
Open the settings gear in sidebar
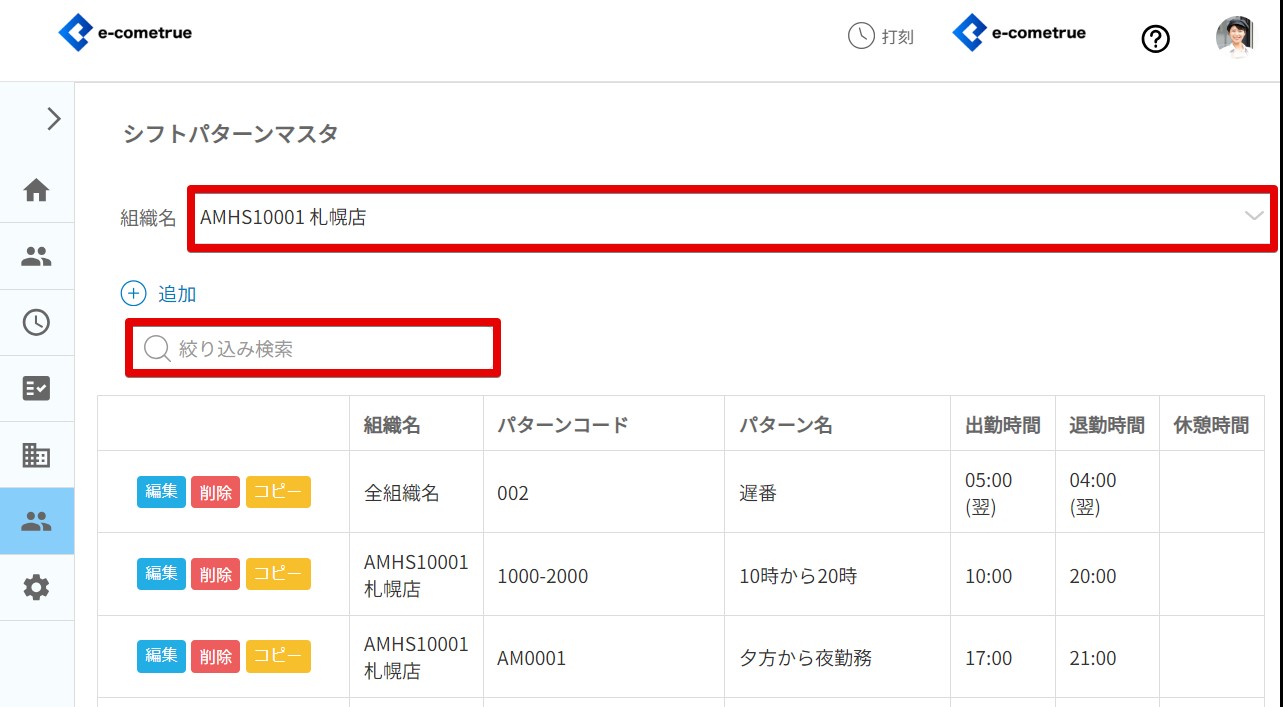coord(36,587)
